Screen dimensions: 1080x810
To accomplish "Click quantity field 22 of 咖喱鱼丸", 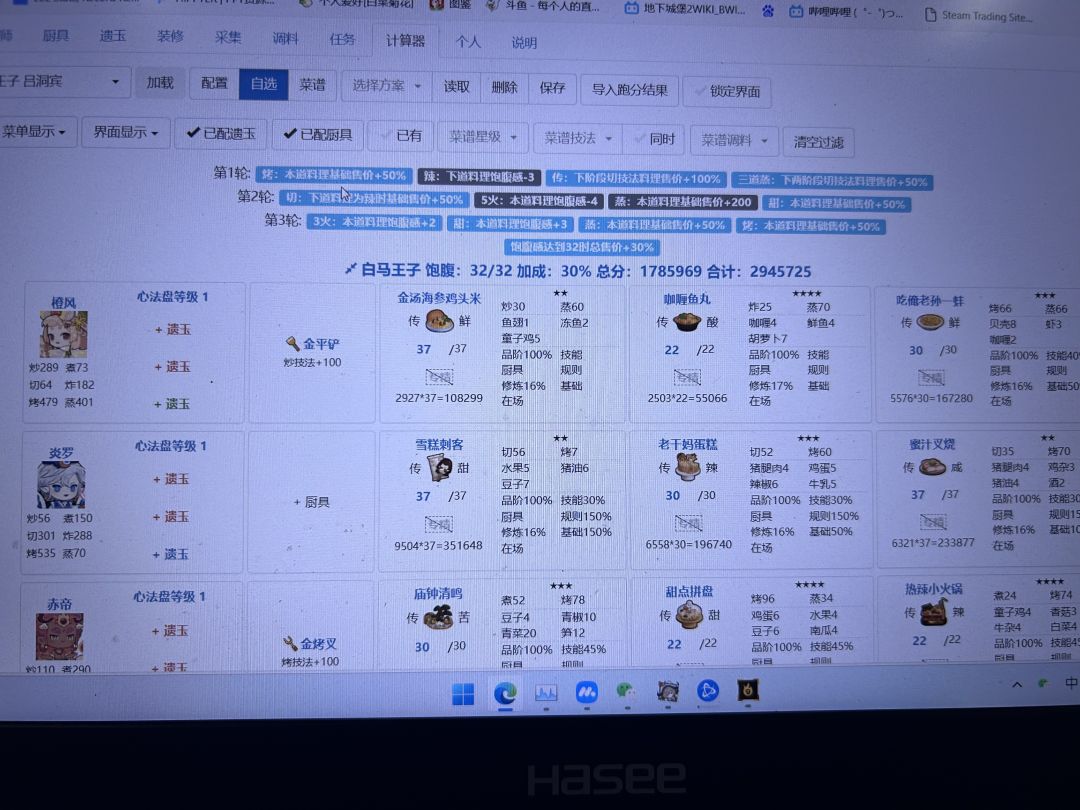I will click(x=672, y=350).
